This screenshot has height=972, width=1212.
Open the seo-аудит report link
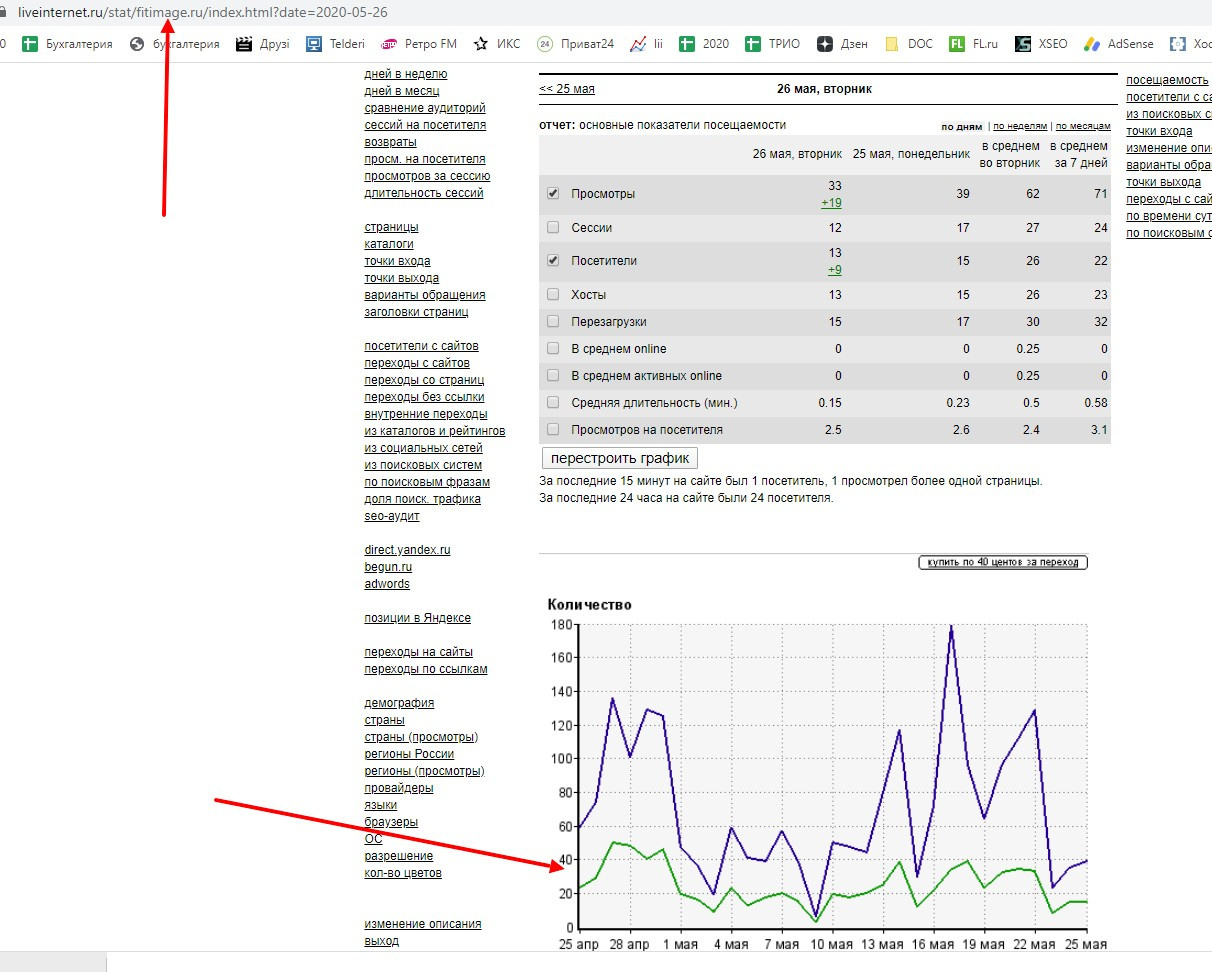392,516
